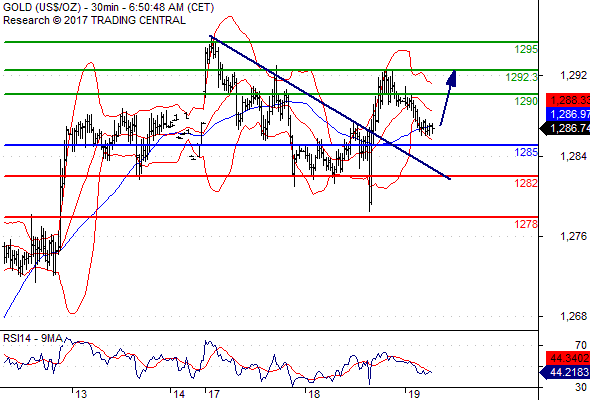Select the 1290 green level label
590x400 pixels.
(x=526, y=101)
